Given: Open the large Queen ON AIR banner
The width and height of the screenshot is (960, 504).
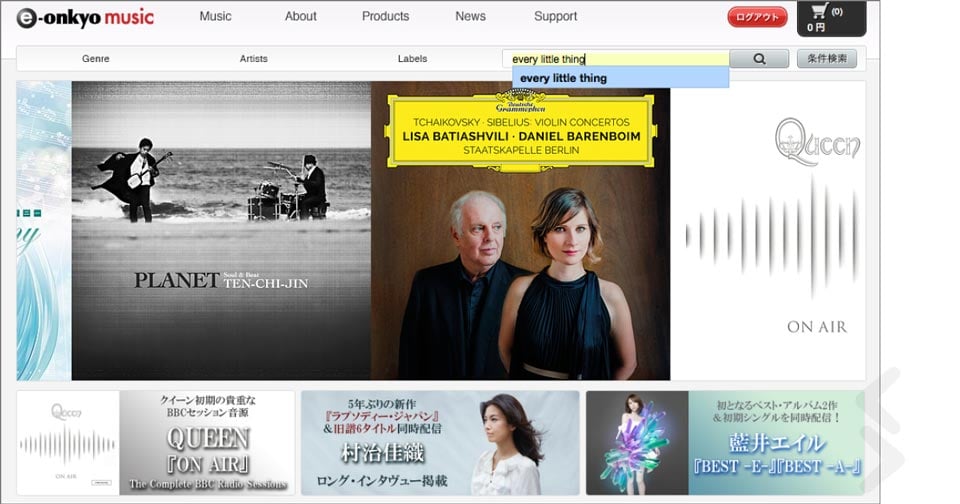Looking at the screenshot, I should [x=768, y=230].
